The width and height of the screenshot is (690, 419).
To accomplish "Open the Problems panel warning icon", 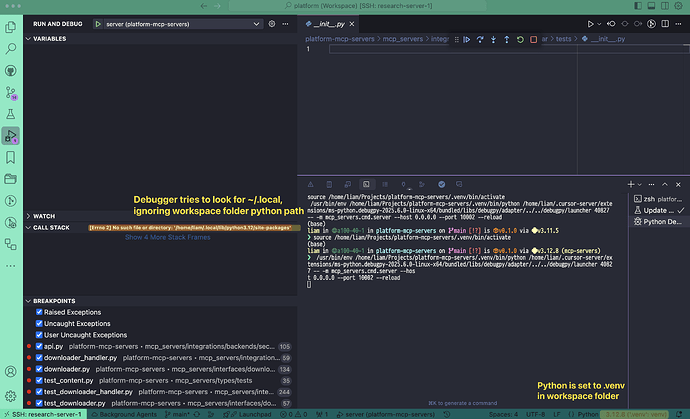I will click(310, 184).
